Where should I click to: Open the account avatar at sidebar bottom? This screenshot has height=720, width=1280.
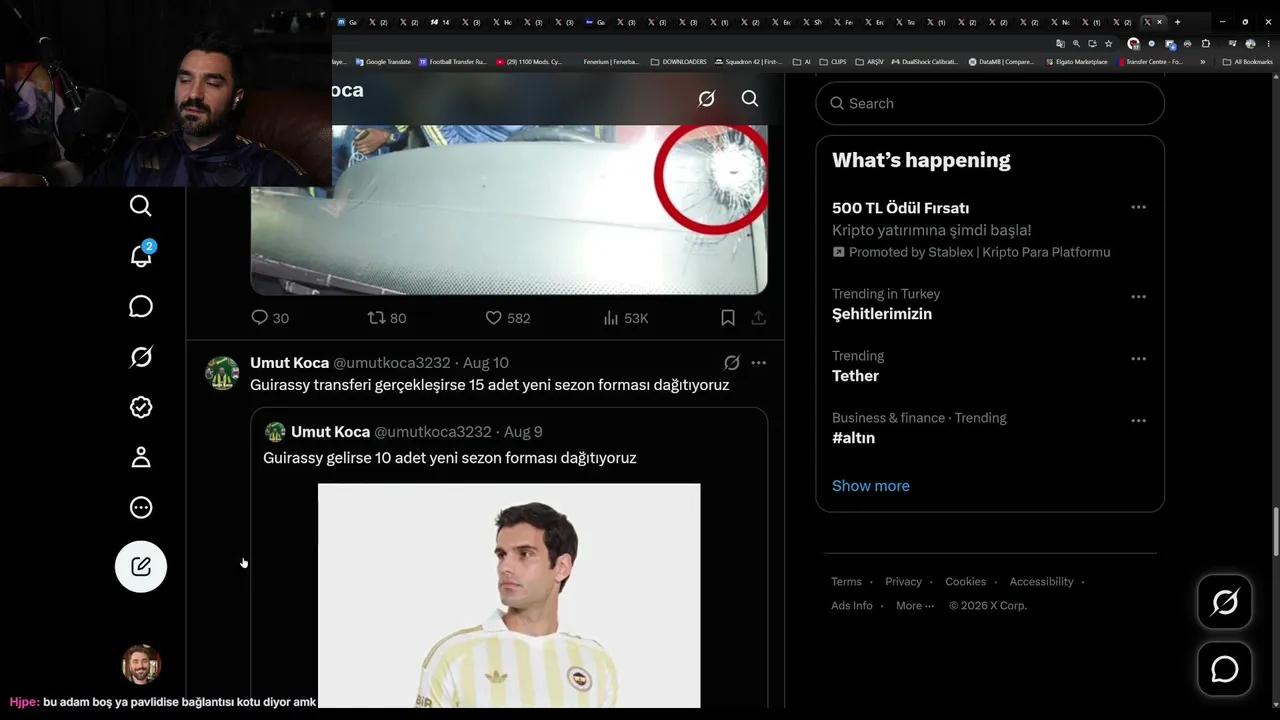click(141, 664)
